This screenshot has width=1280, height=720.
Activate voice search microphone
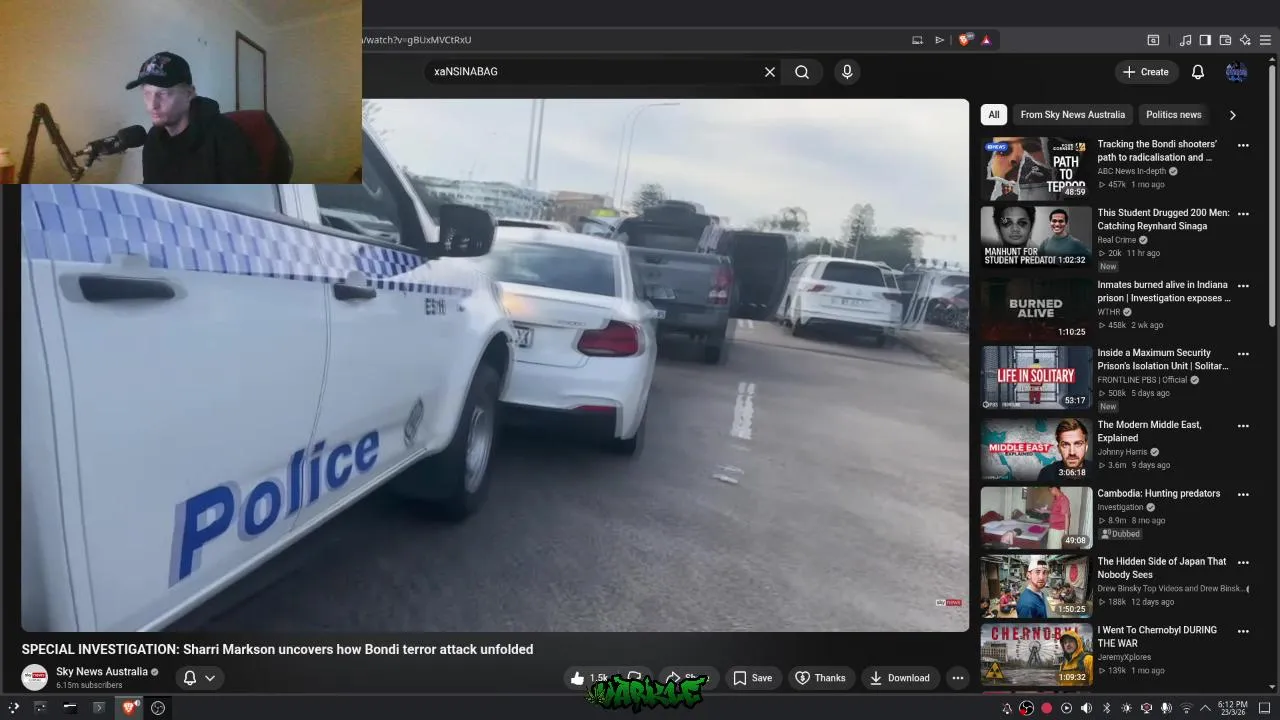click(847, 72)
